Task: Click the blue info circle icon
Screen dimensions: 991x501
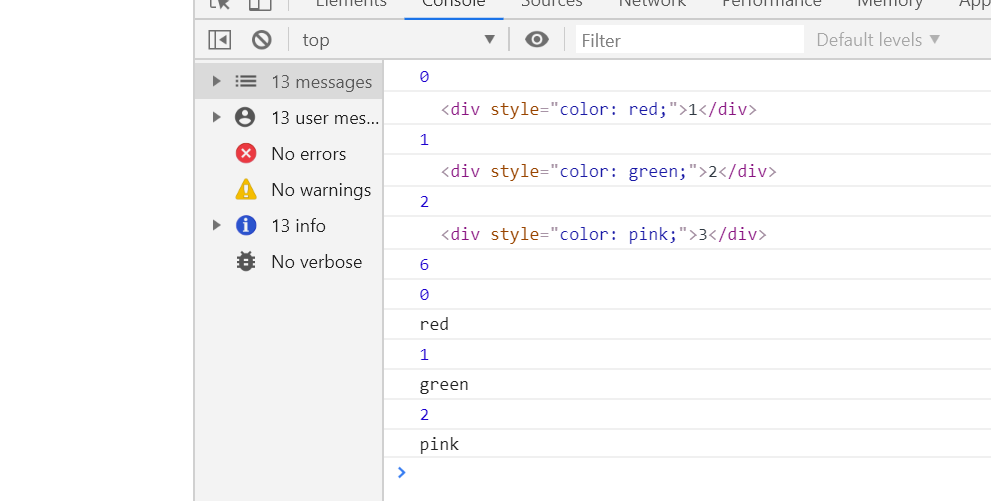Action: tap(246, 225)
